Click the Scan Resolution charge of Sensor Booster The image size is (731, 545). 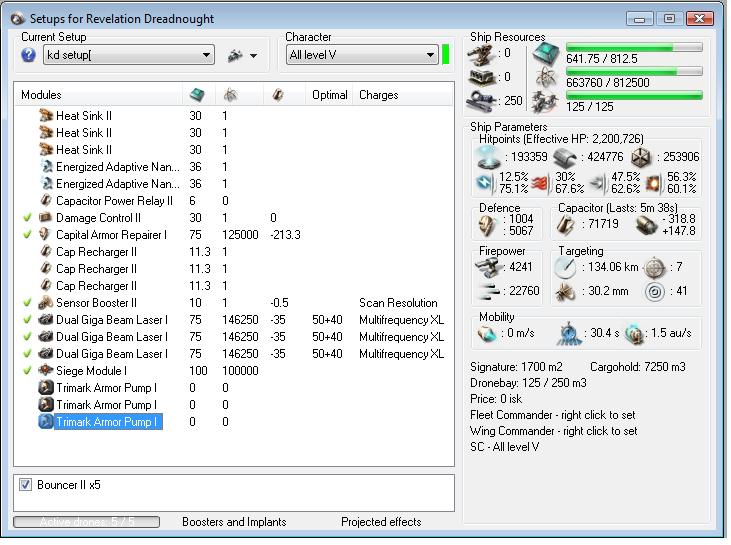tap(398, 303)
